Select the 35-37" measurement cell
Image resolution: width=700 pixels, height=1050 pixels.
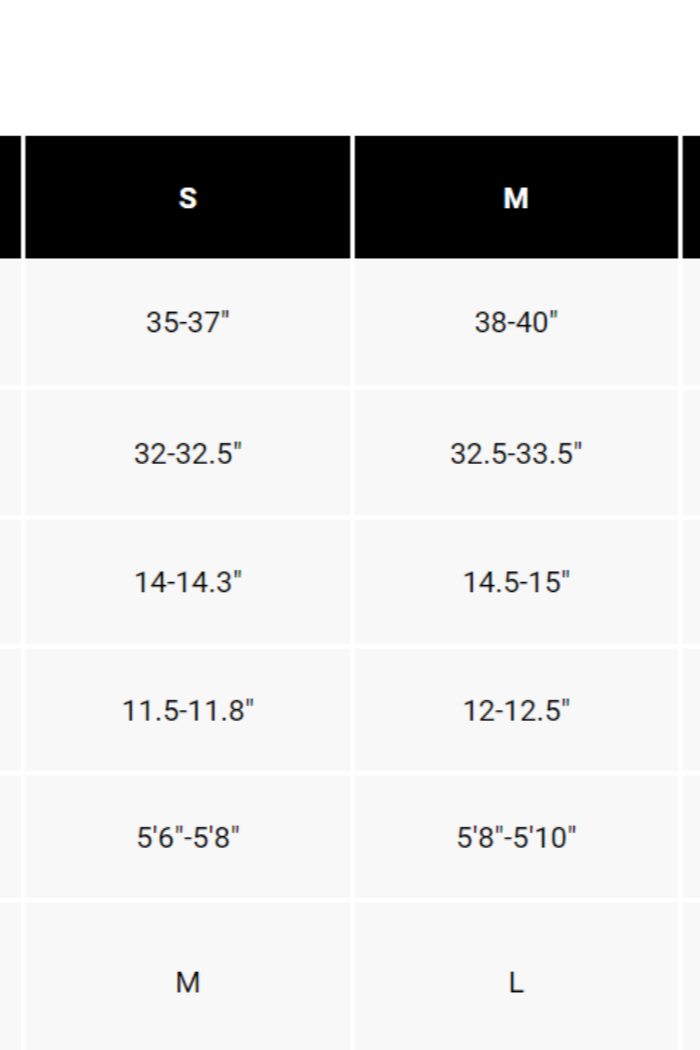188,323
